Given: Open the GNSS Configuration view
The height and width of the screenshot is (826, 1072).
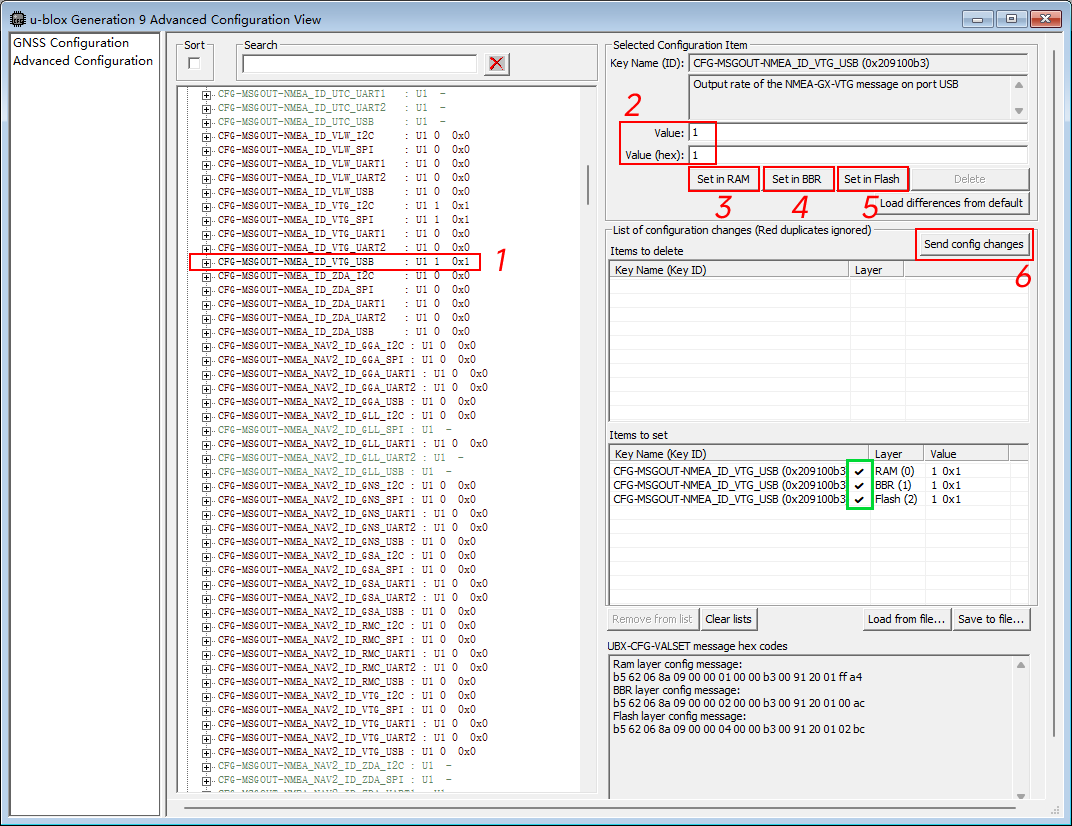Looking at the screenshot, I should pyautogui.click(x=71, y=43).
